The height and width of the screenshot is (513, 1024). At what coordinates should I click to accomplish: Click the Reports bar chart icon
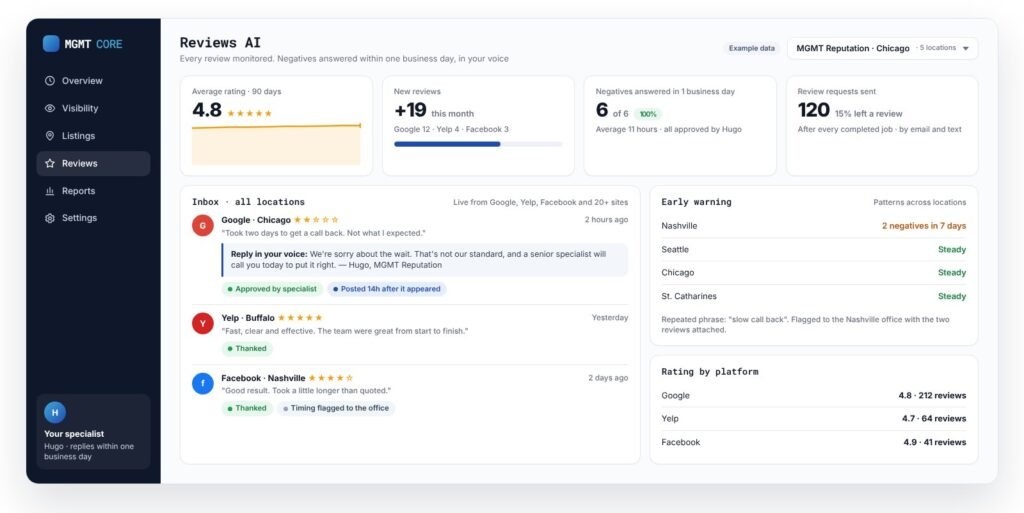(x=50, y=191)
